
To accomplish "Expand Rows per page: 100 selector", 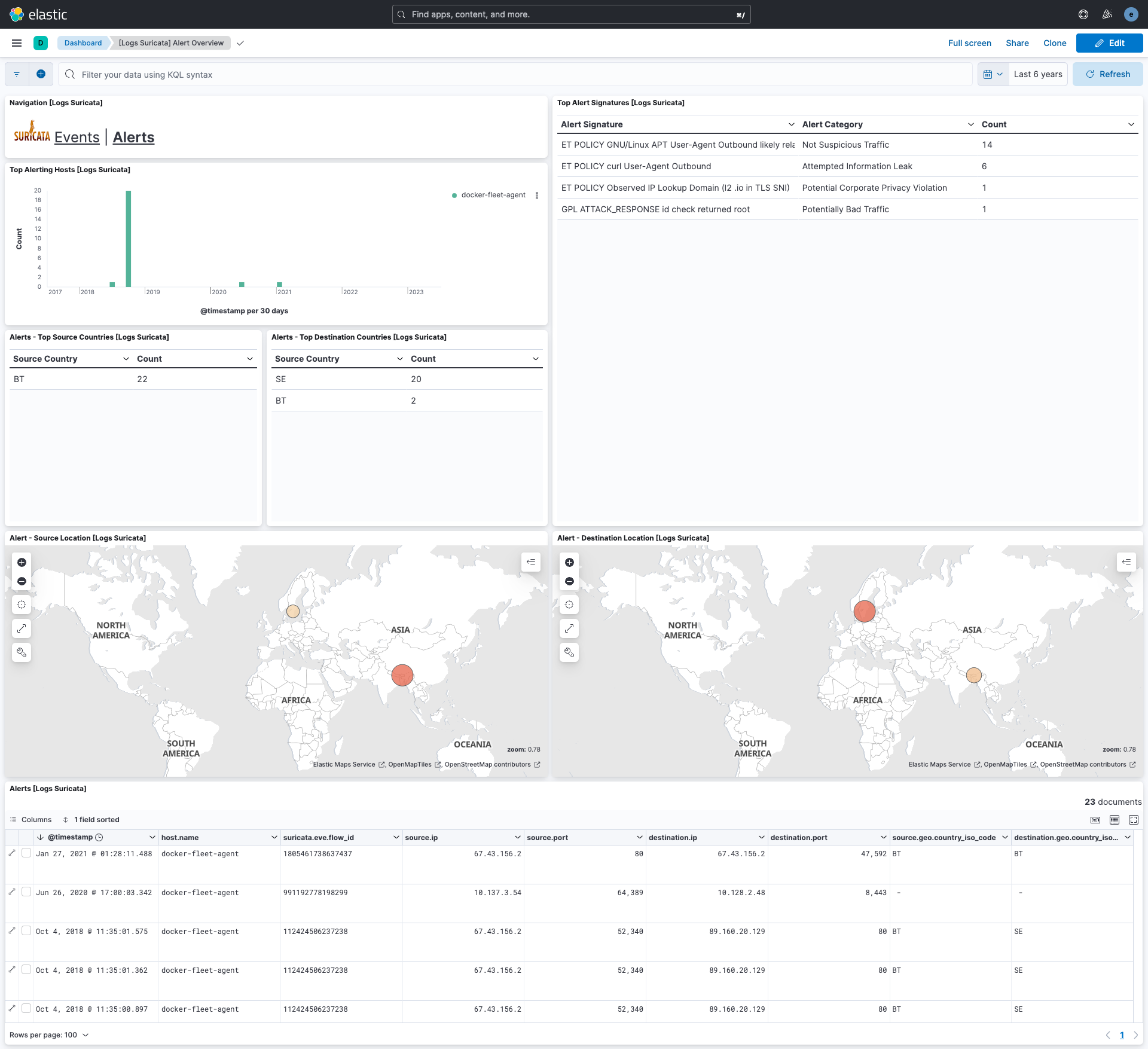I will (49, 1035).
